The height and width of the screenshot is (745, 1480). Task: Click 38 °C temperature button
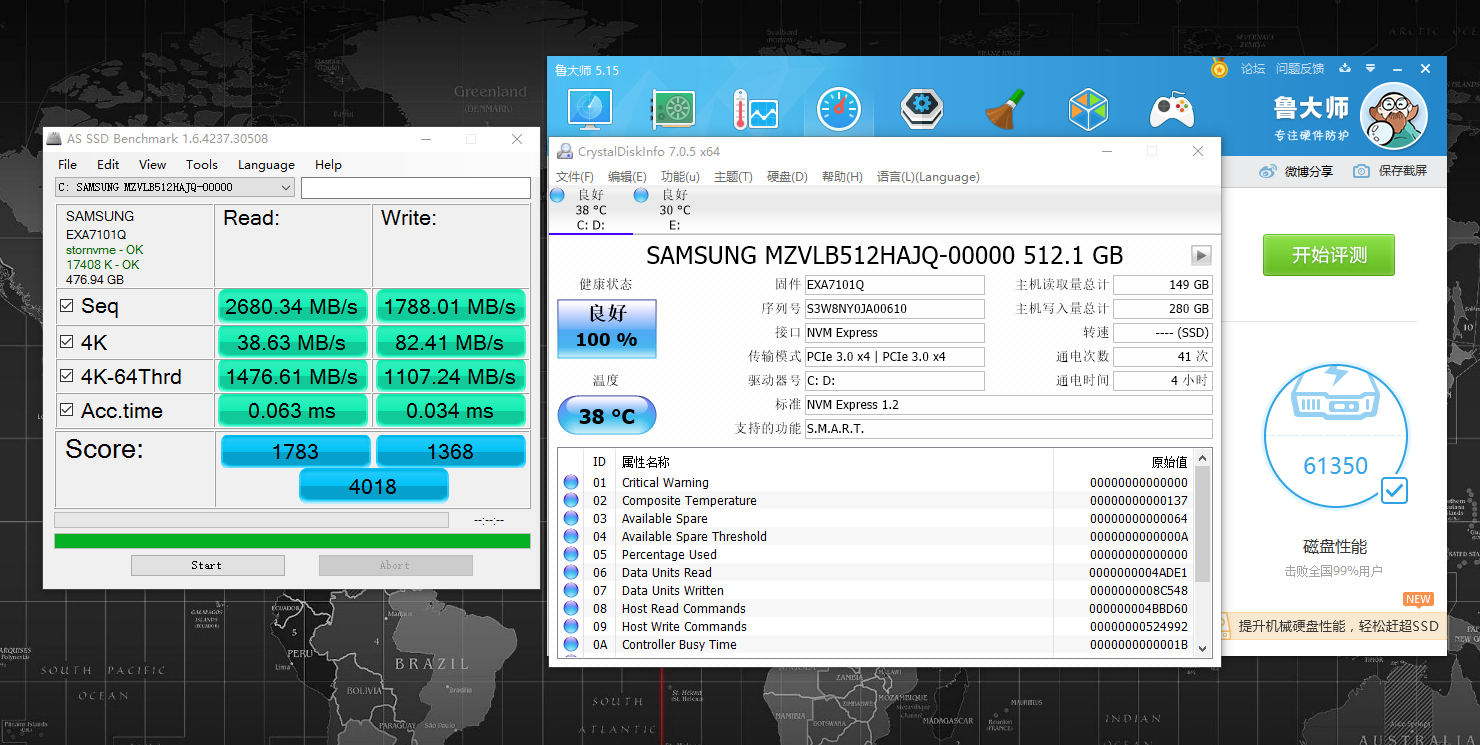pos(606,416)
